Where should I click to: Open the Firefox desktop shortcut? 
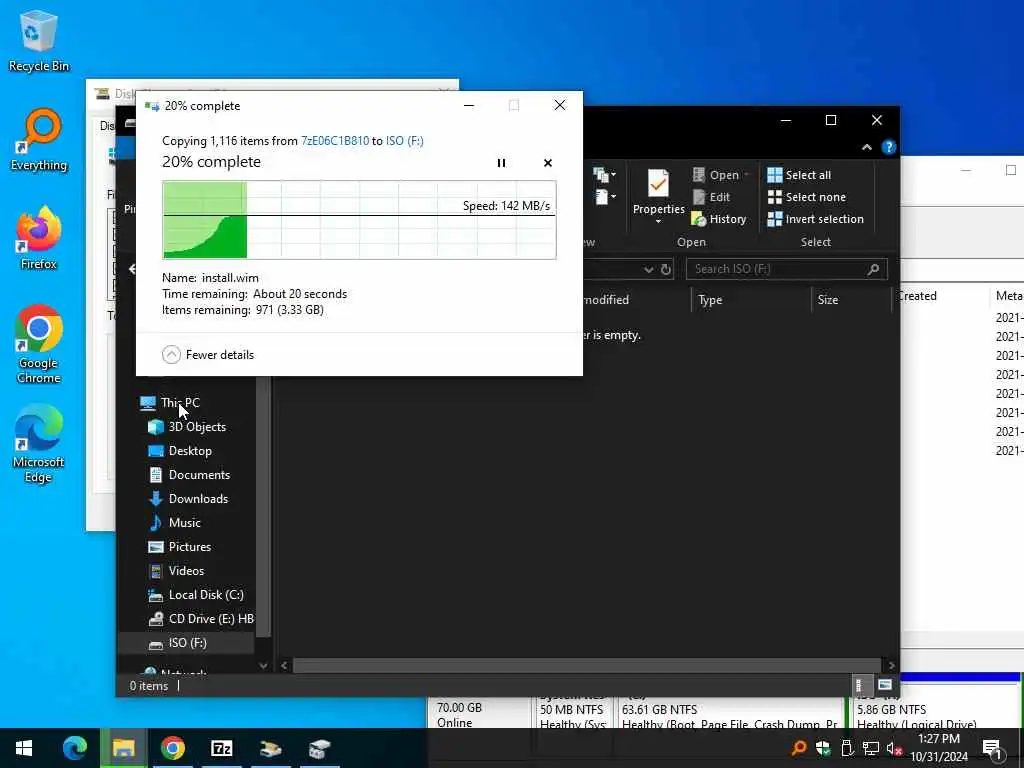(x=39, y=238)
